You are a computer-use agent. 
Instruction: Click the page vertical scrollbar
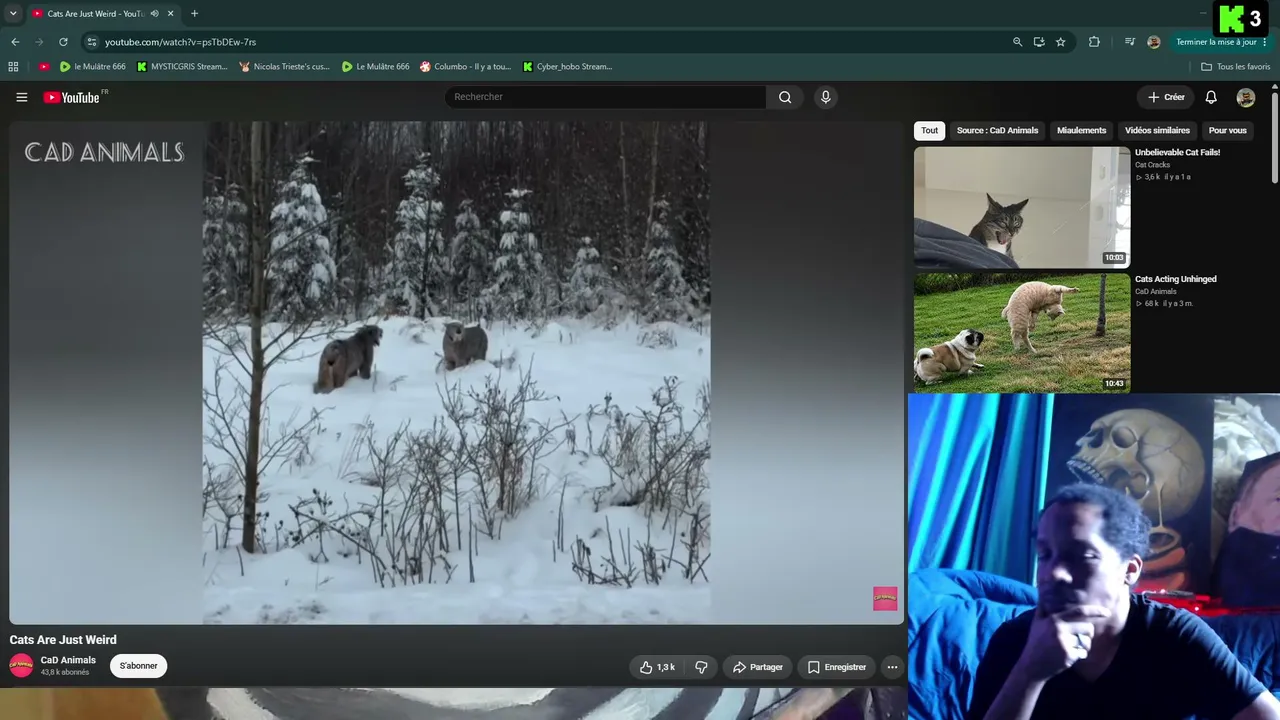point(1275,137)
